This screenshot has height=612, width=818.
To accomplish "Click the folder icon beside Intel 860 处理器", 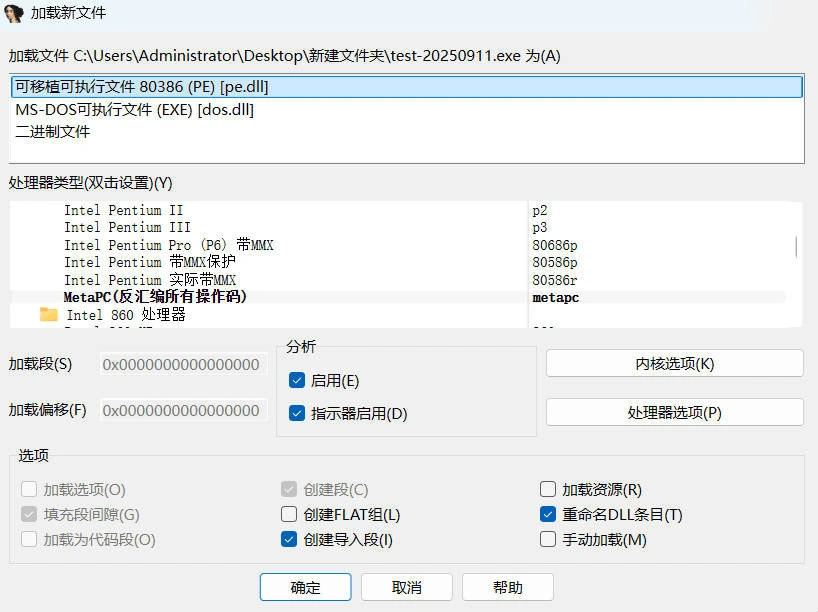I will (x=46, y=315).
